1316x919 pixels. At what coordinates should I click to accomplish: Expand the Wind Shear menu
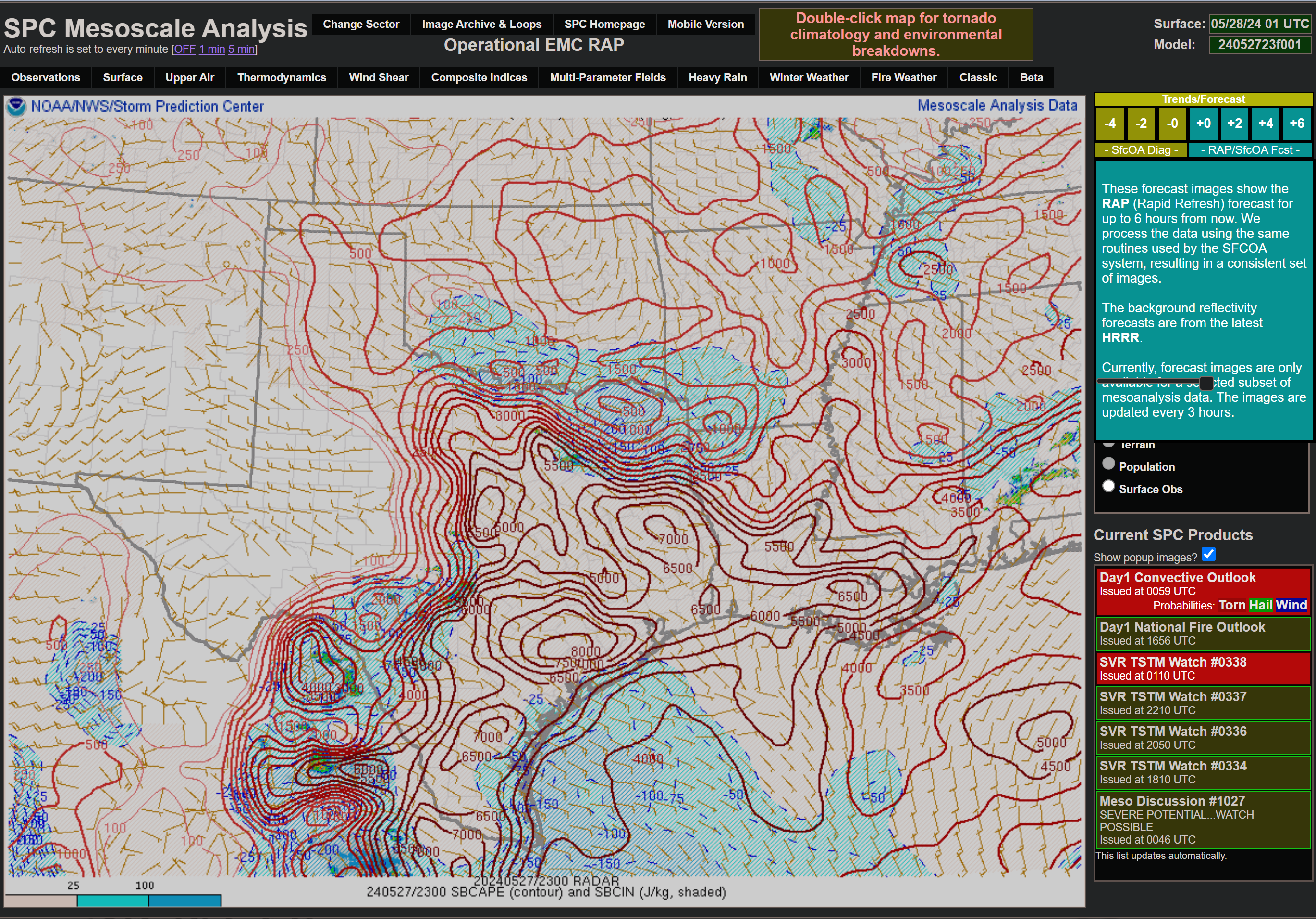378,77
